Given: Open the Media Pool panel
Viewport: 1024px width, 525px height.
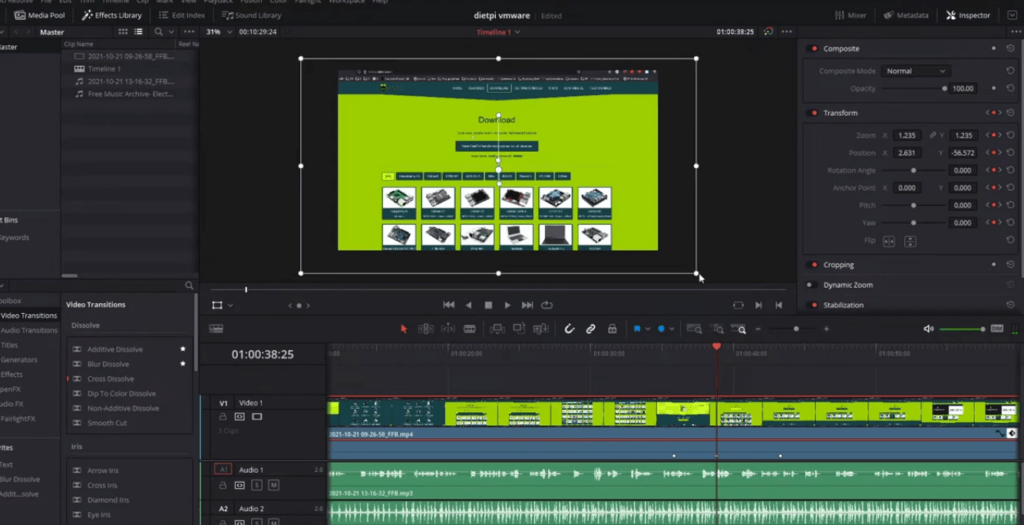Looking at the screenshot, I should (x=39, y=15).
